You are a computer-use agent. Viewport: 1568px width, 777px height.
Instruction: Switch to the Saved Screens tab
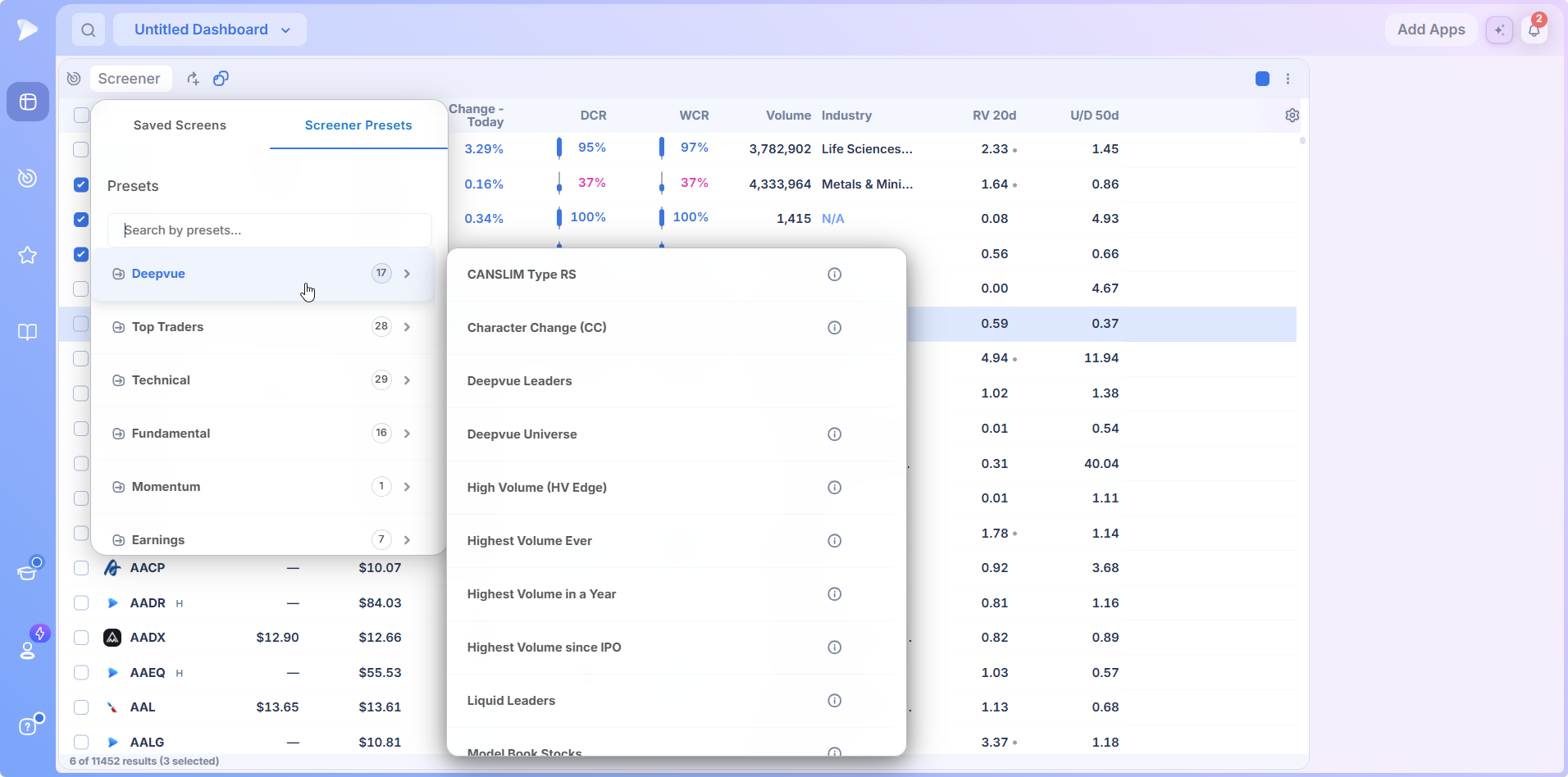(180, 125)
